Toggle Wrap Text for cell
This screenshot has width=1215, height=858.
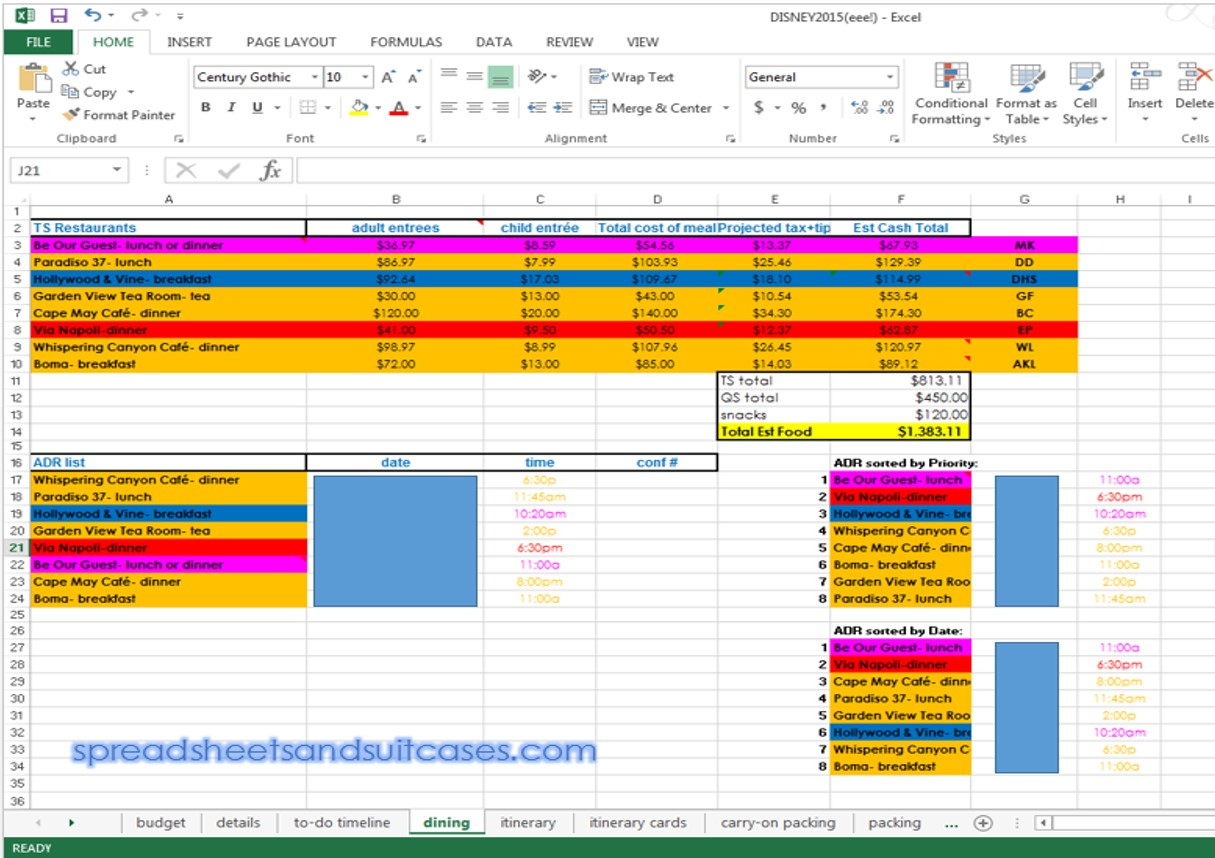pyautogui.click(x=632, y=77)
